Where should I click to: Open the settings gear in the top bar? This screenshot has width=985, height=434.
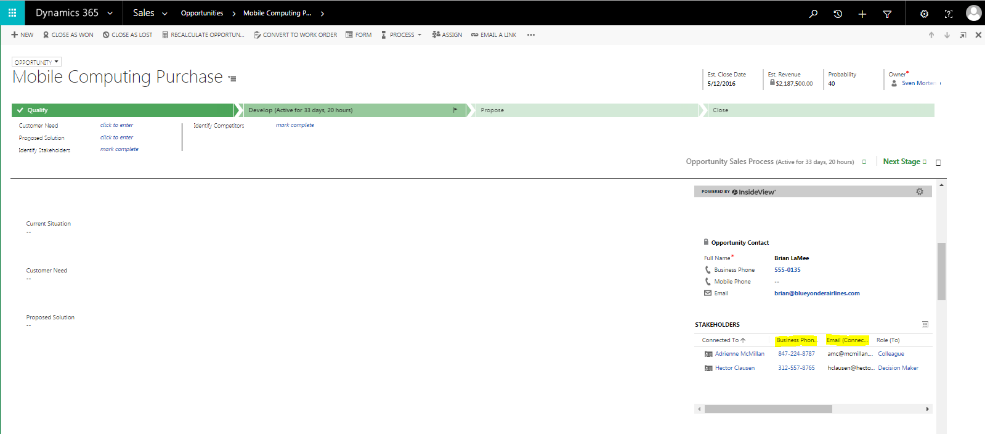point(923,13)
